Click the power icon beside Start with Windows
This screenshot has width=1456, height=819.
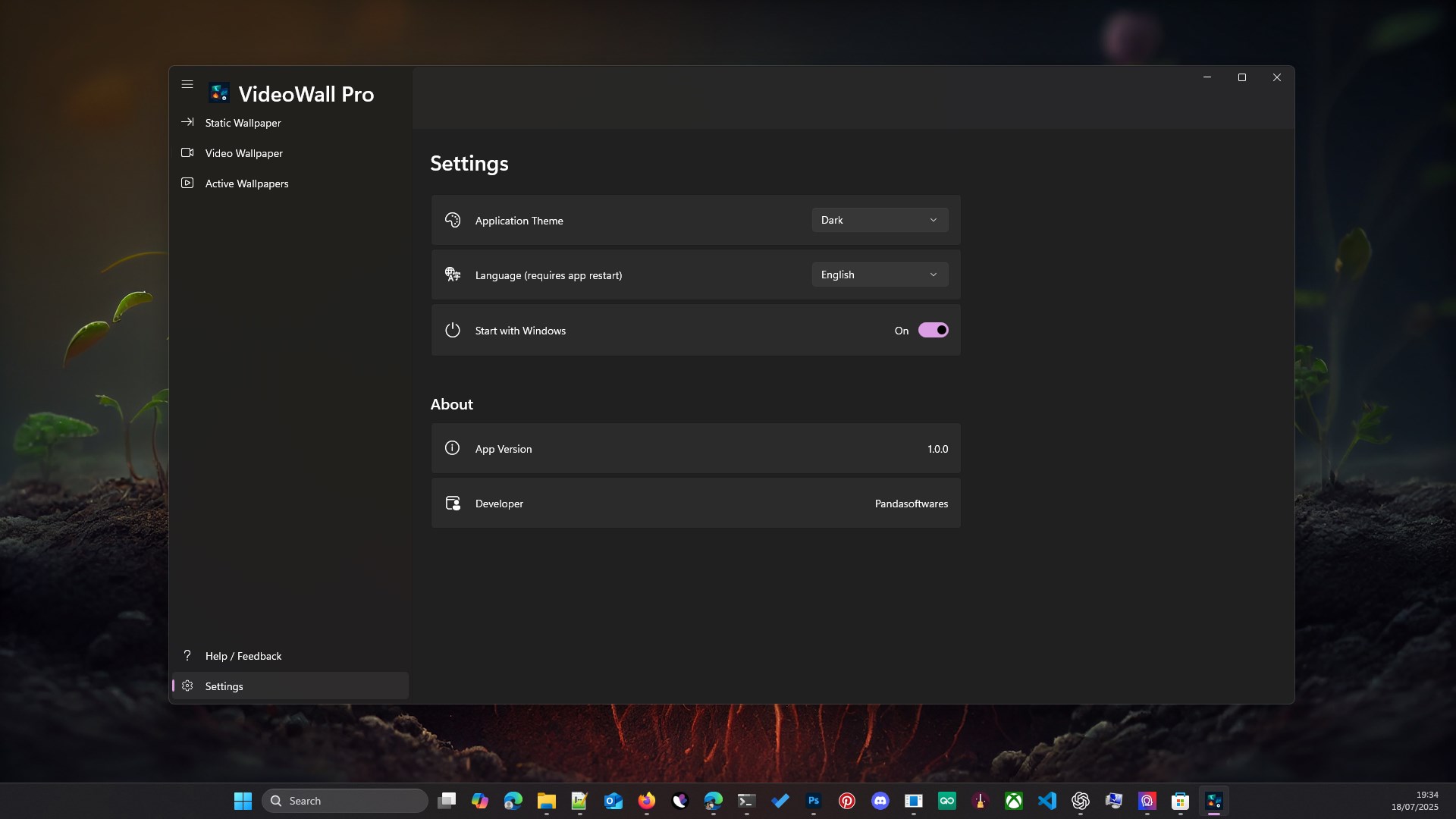[x=453, y=330]
